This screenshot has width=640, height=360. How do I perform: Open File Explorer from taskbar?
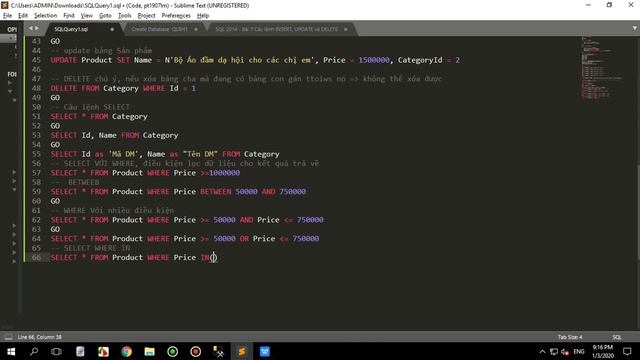(149, 351)
